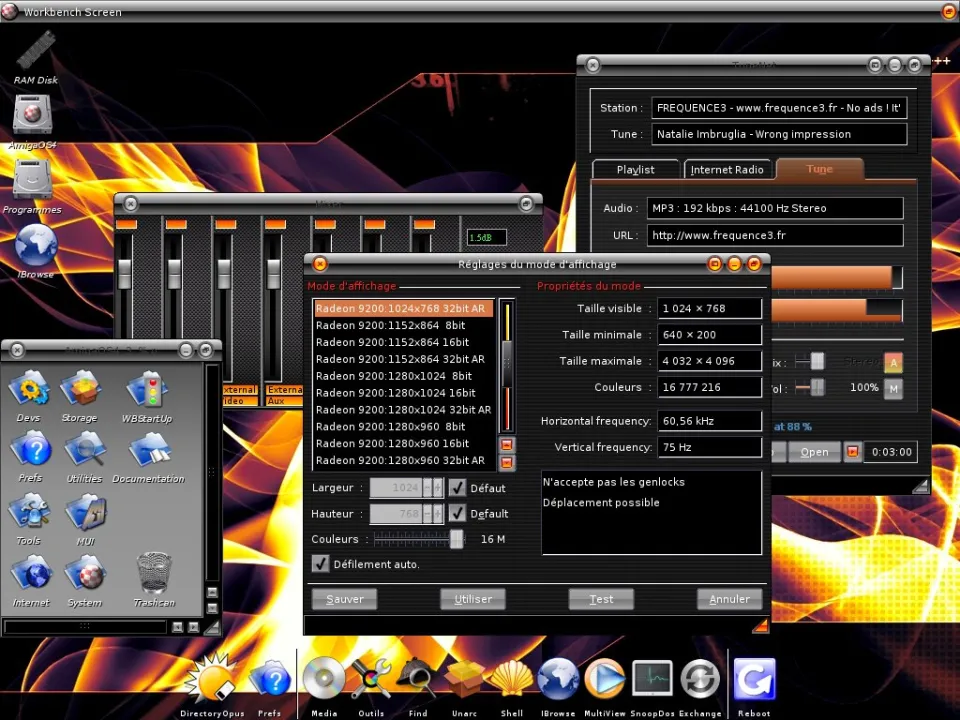Screen dimensions: 960x720
Task: Open the IBrowse globe icon on desktop
Action: point(36,245)
